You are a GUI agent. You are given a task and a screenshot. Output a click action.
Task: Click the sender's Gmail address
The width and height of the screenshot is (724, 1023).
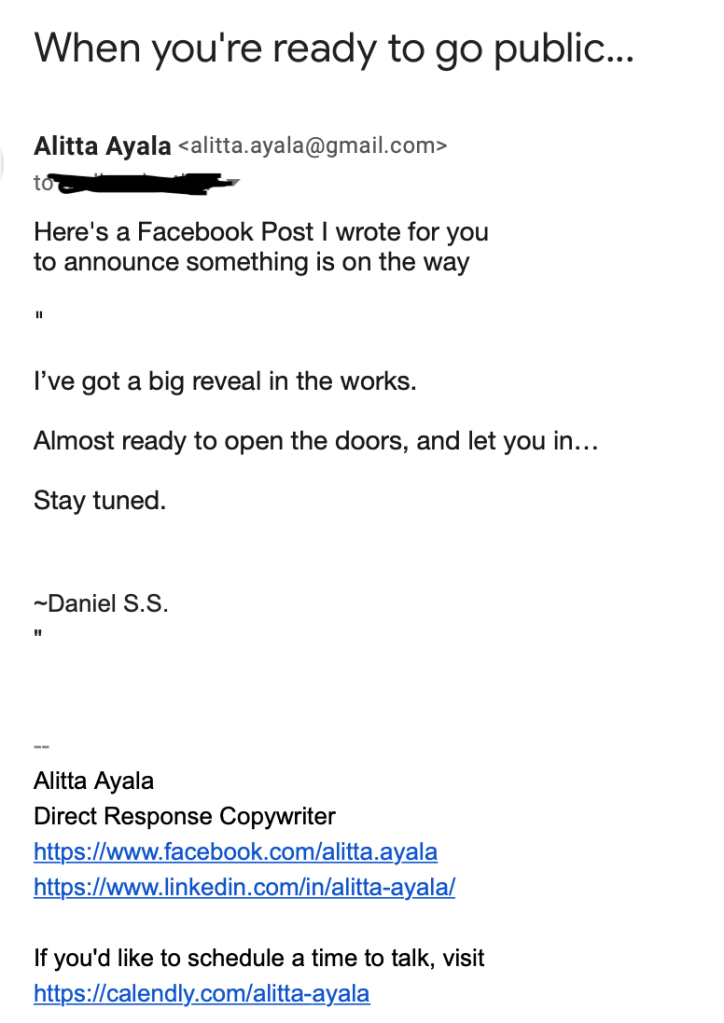[311, 147]
